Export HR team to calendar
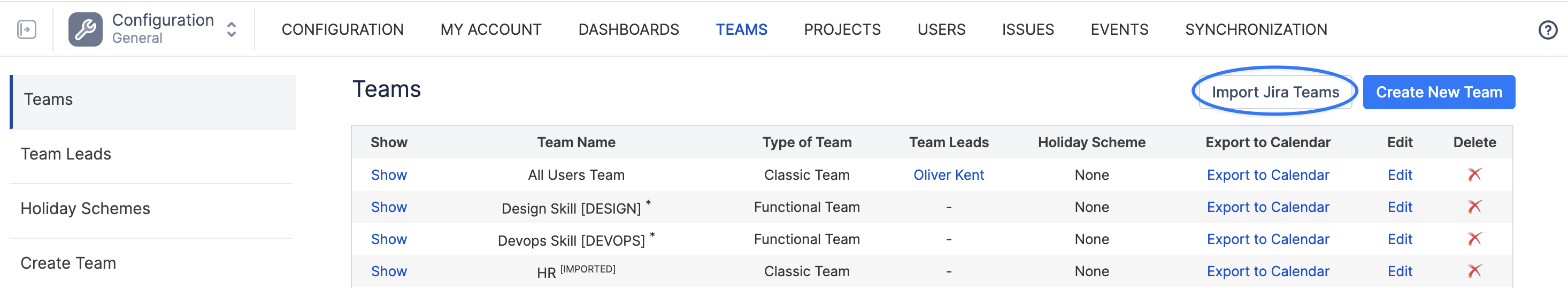The image size is (1568, 288). pyautogui.click(x=1267, y=271)
